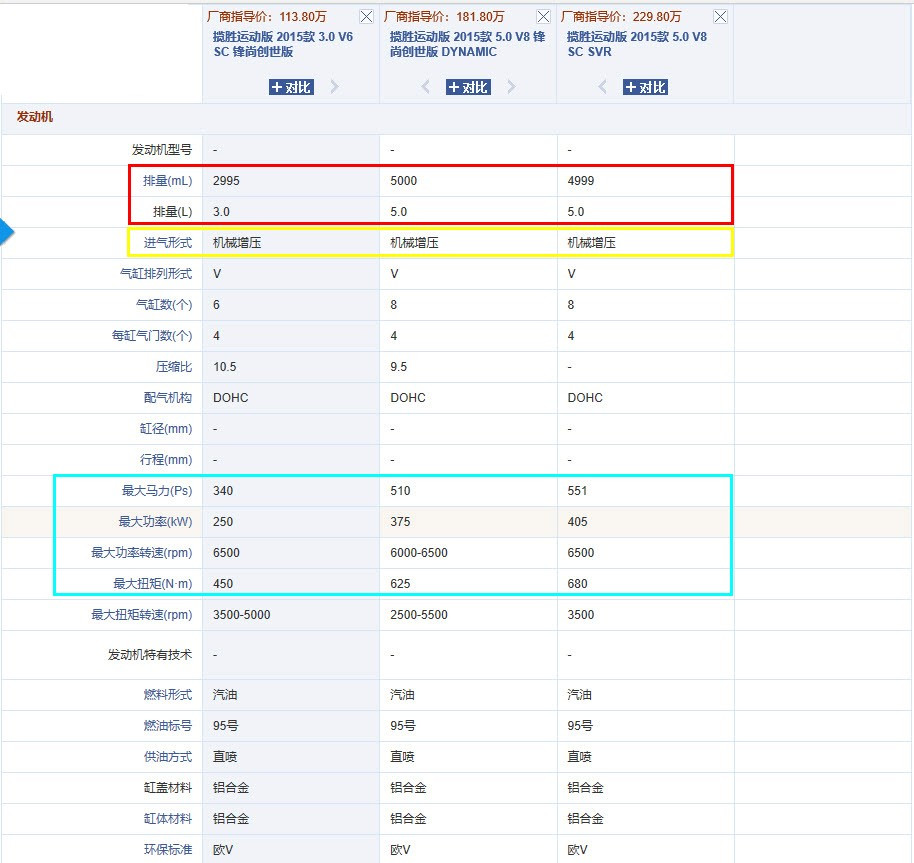Add 5.0 V8 SC SVR to 对比
Image resolution: width=914 pixels, height=863 pixels.
645,87
